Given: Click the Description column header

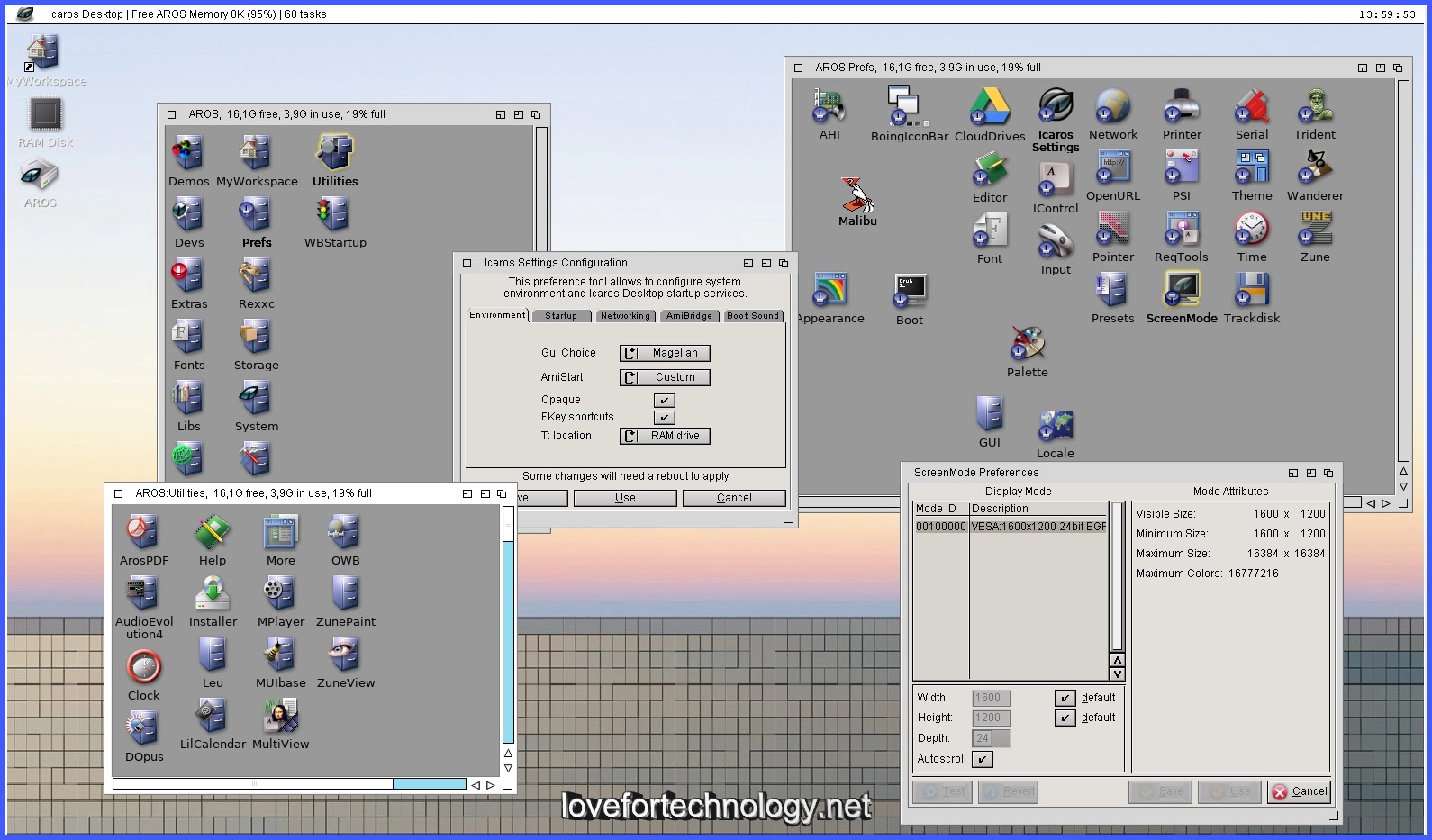Looking at the screenshot, I should pos(1038,509).
